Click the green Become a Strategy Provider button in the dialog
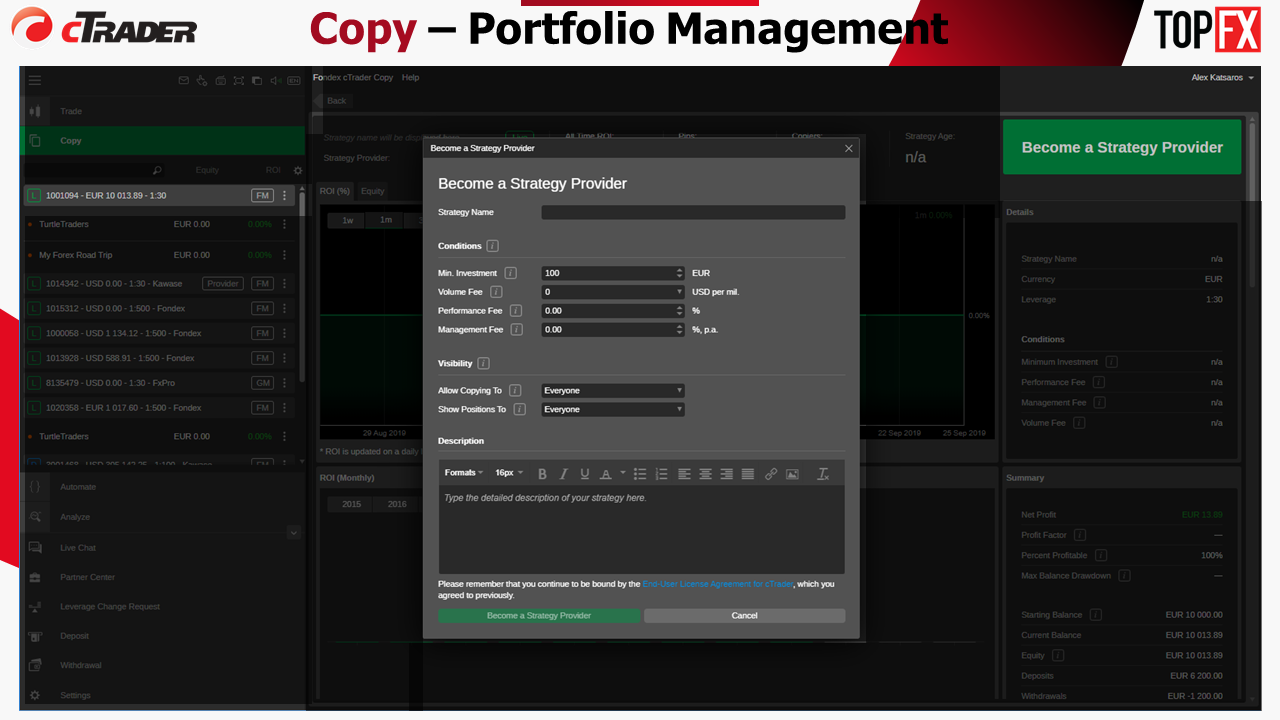The width and height of the screenshot is (1280, 720). (x=539, y=616)
